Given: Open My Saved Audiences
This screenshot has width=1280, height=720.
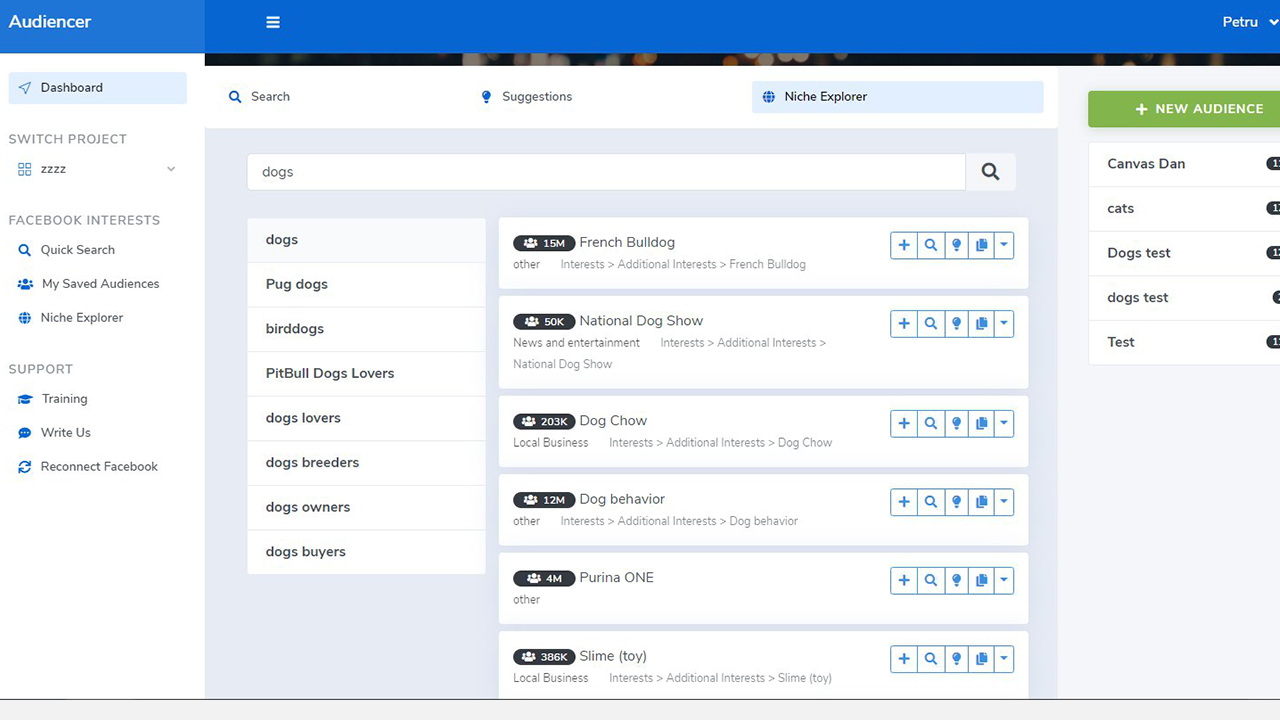Looking at the screenshot, I should point(89,284).
